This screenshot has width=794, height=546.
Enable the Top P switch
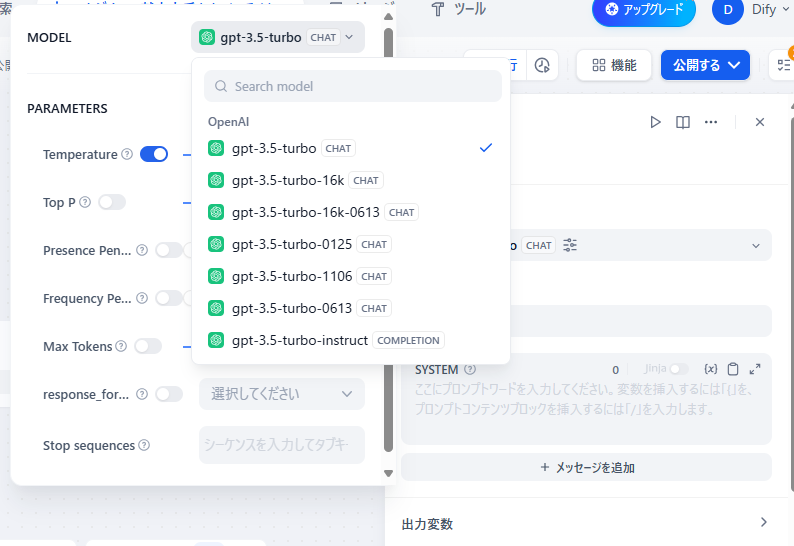point(112,202)
